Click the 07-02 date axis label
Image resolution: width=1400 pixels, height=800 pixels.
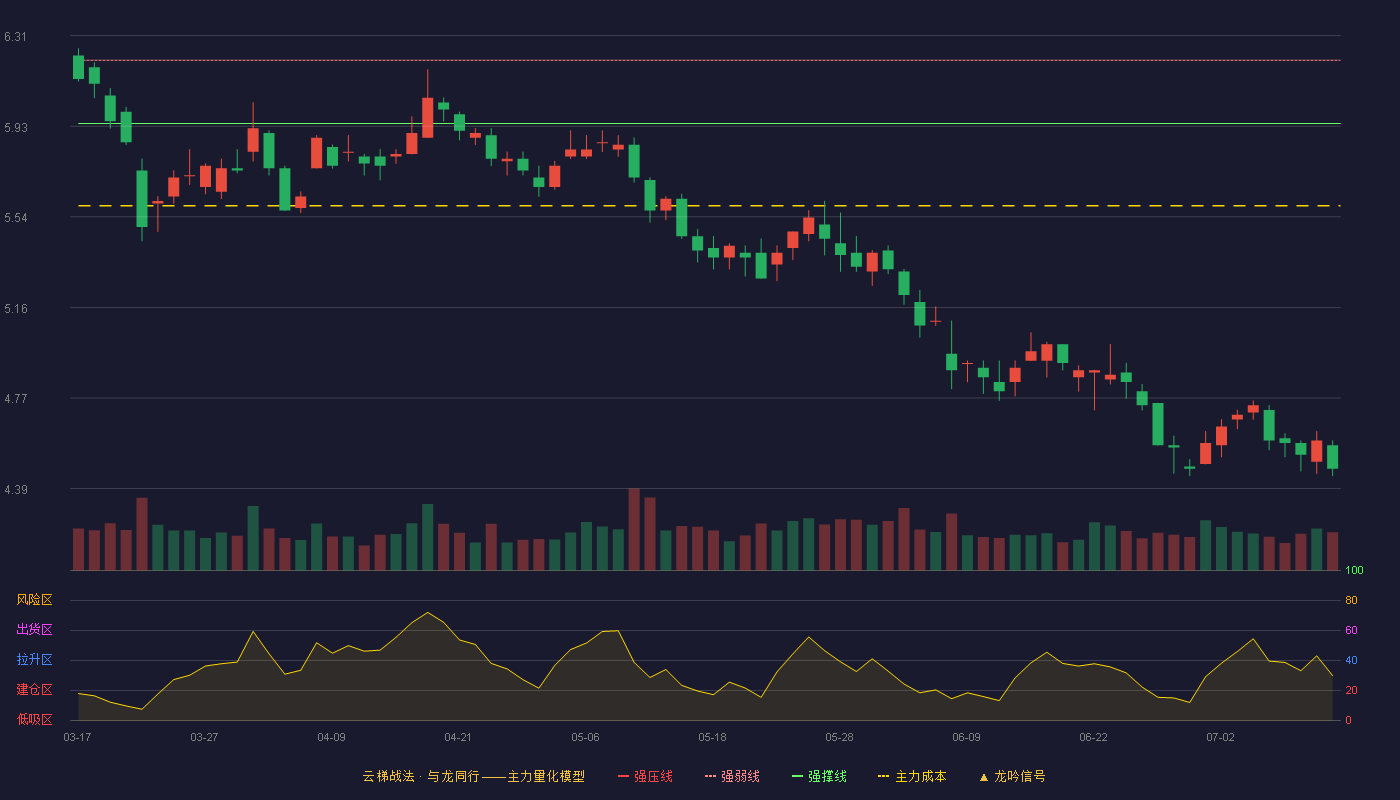(1220, 737)
